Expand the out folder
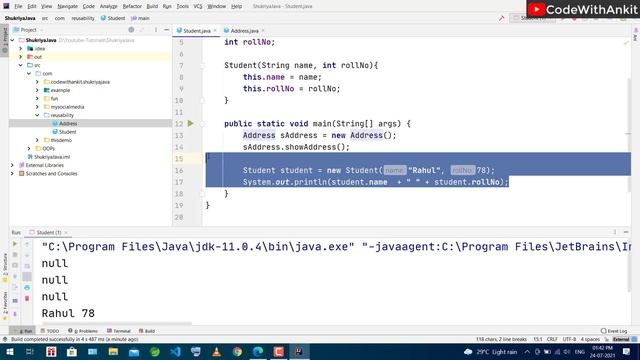The image size is (640, 360). coord(21,57)
